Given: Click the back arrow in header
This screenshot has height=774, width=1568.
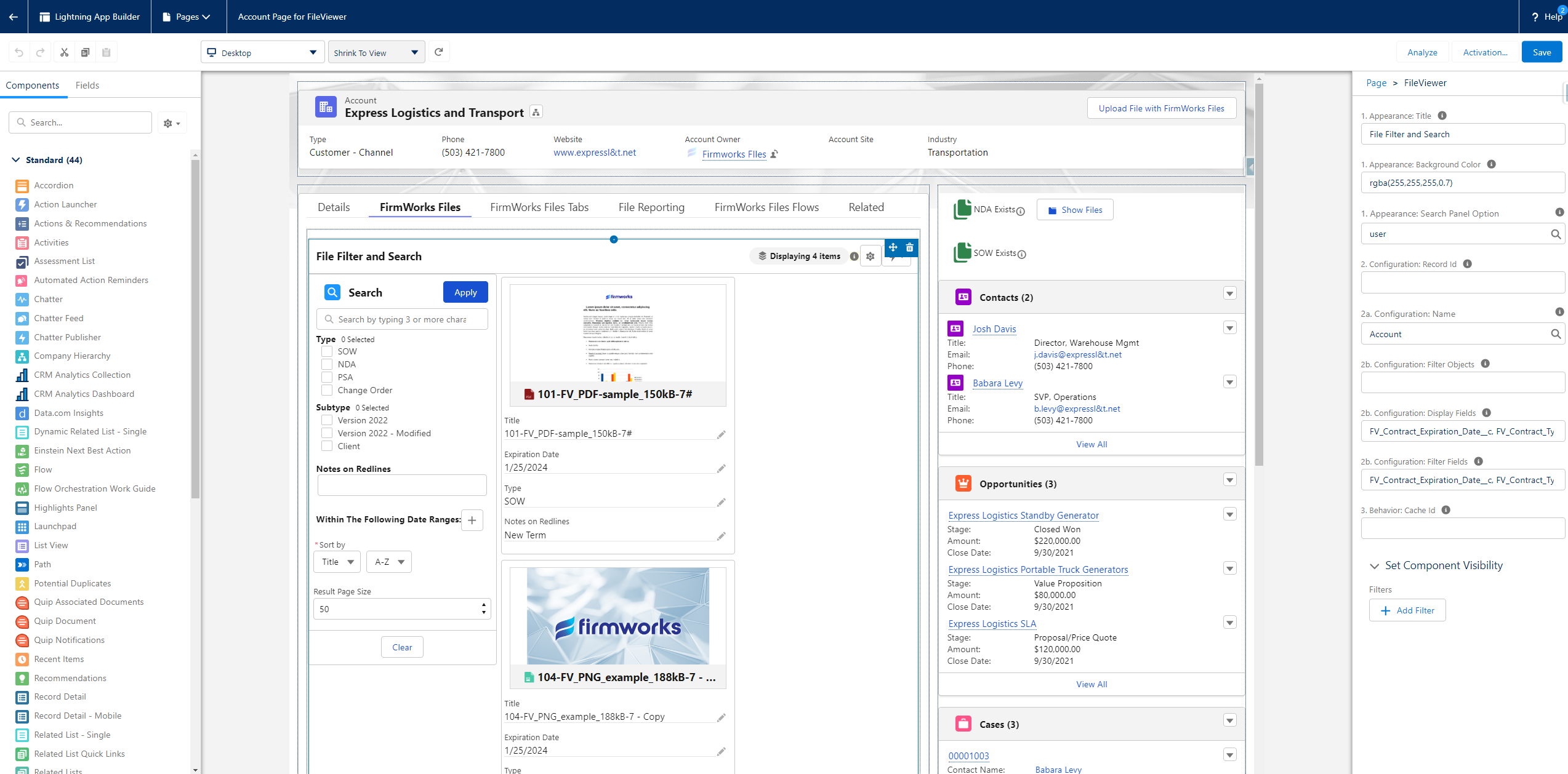Looking at the screenshot, I should pyautogui.click(x=14, y=17).
